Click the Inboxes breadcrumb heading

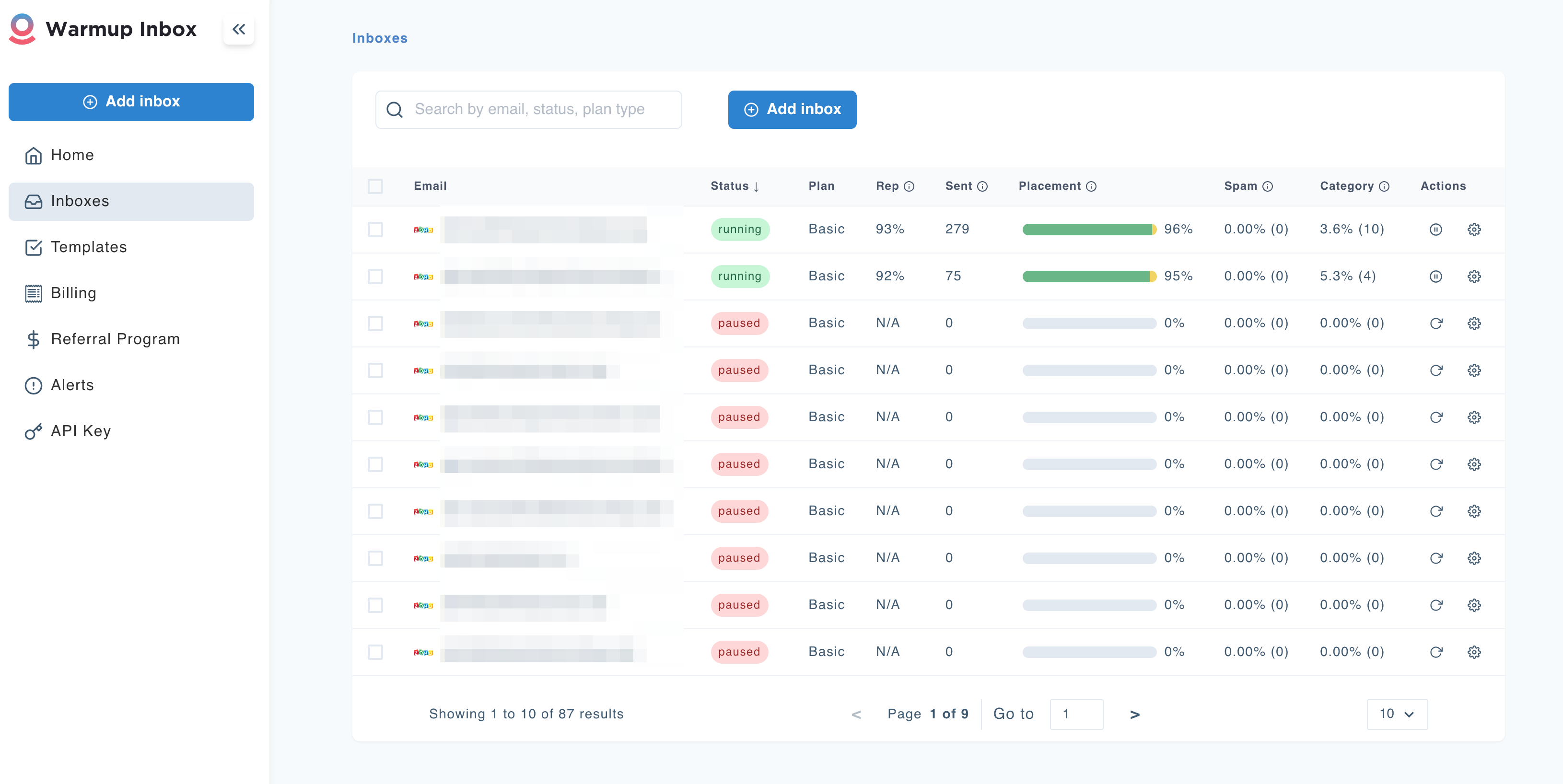coord(380,38)
